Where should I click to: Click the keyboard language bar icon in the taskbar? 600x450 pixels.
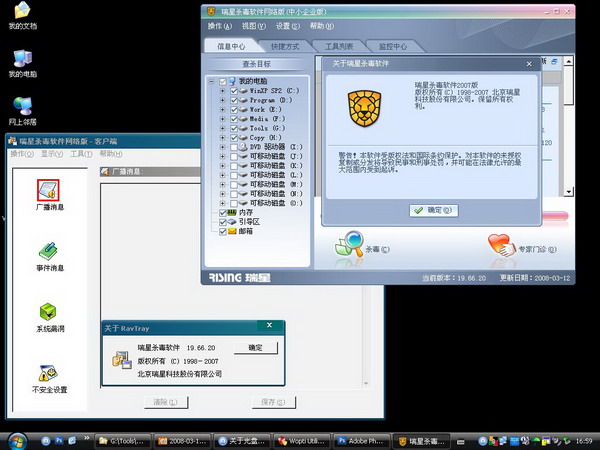(x=461, y=442)
